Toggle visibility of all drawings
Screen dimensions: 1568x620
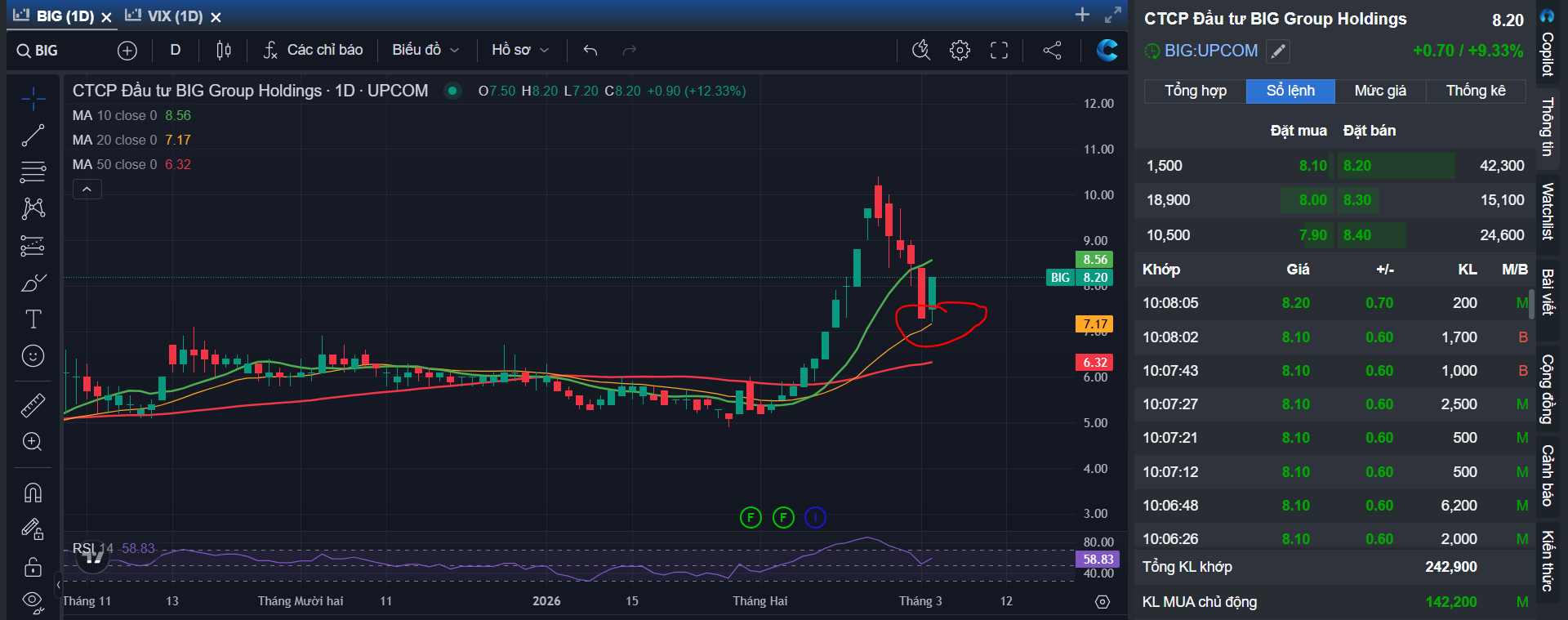pyautogui.click(x=33, y=603)
